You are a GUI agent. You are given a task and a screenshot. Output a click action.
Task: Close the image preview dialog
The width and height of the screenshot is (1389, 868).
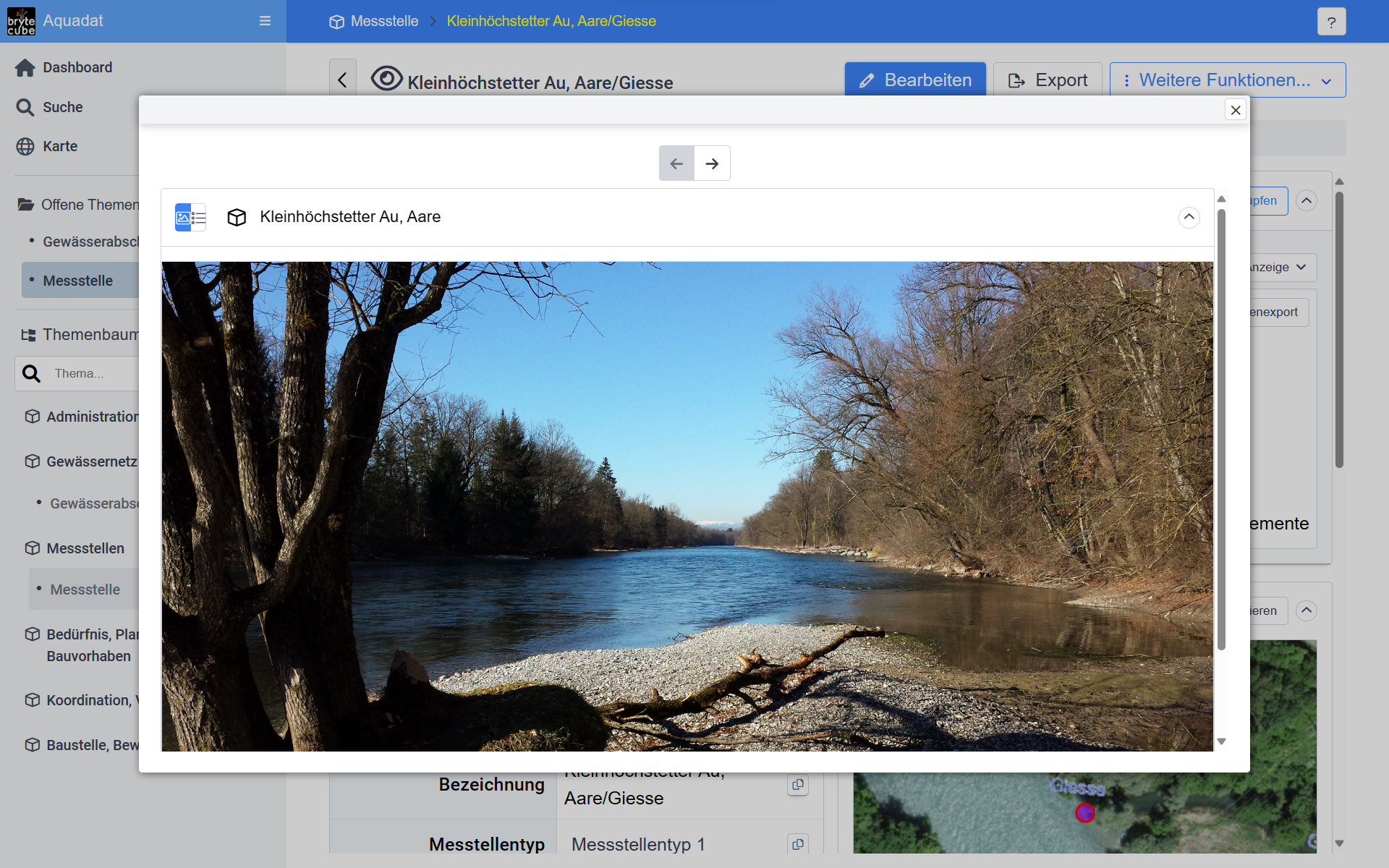[x=1236, y=110]
